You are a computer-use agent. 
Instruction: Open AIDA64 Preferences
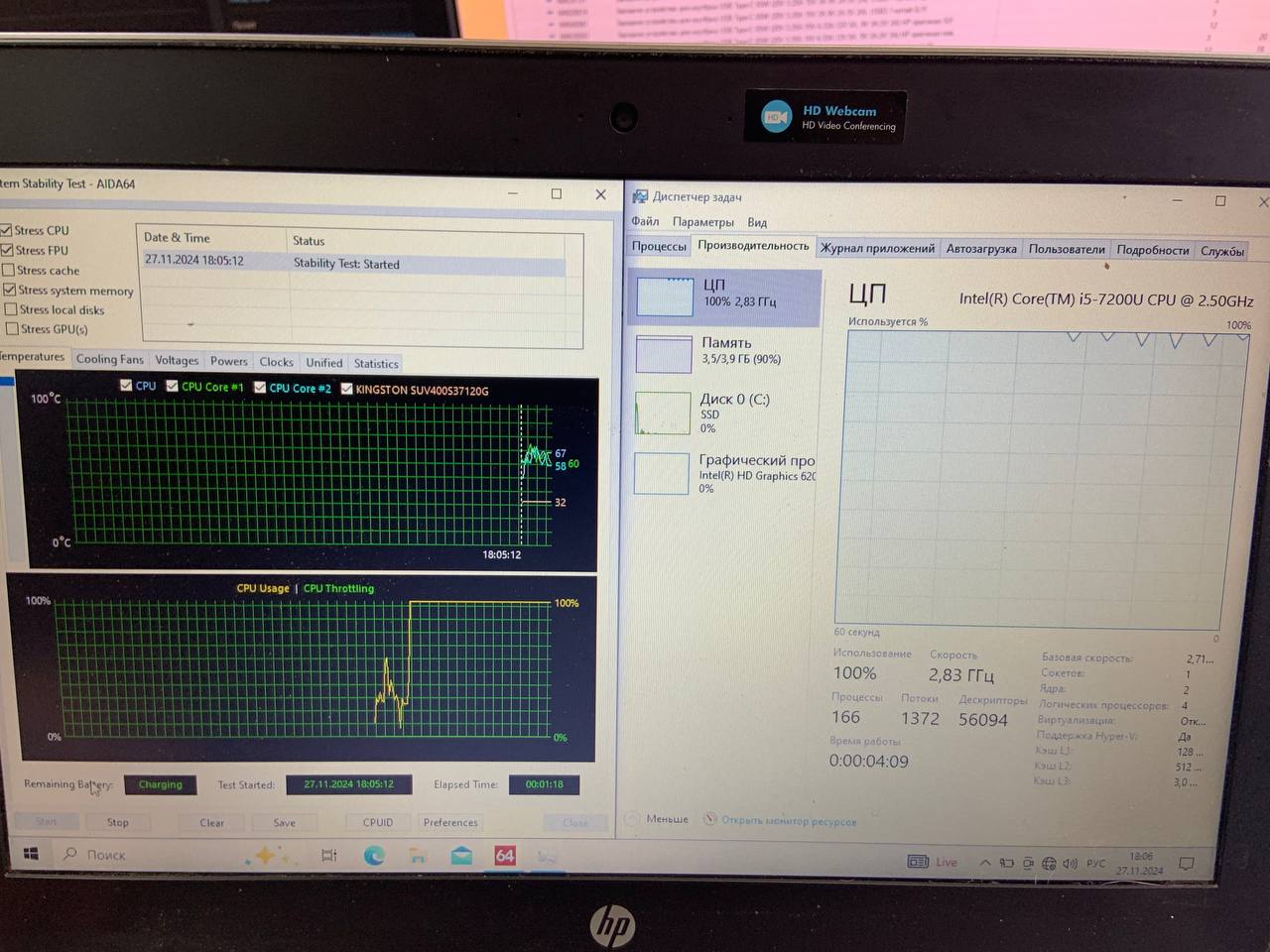click(x=450, y=822)
